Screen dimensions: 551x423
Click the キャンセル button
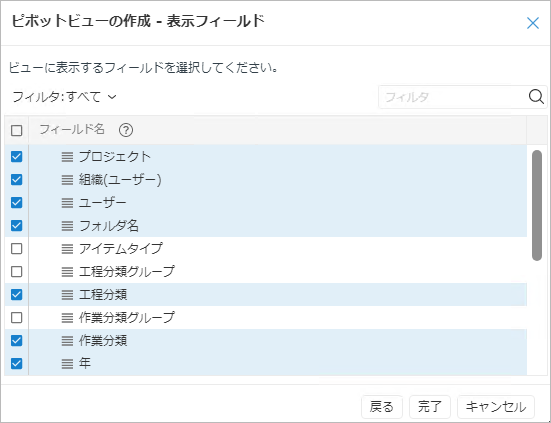(496, 407)
